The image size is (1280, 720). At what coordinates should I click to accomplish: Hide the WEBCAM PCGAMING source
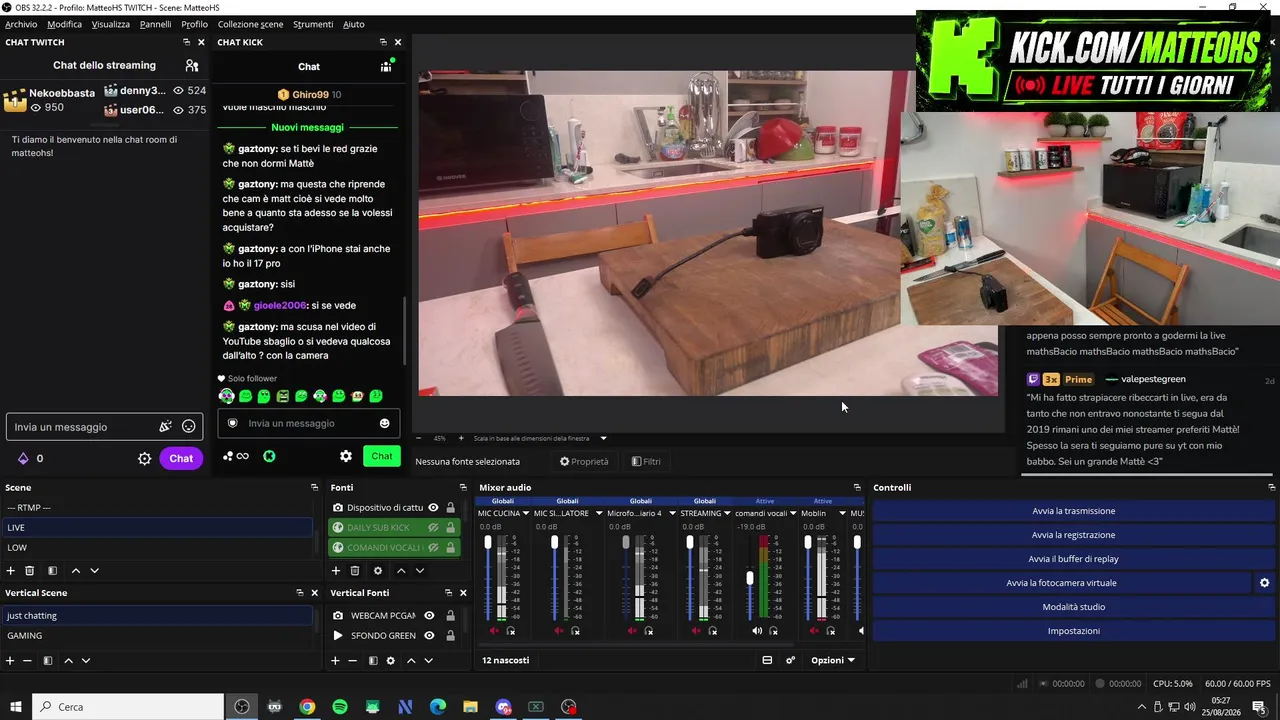click(x=429, y=615)
